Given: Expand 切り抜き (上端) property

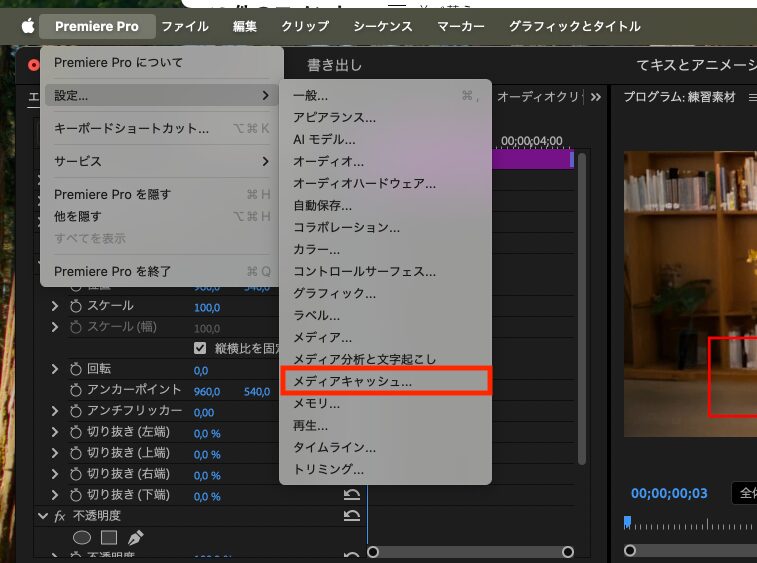Looking at the screenshot, I should pyautogui.click(x=55, y=453).
